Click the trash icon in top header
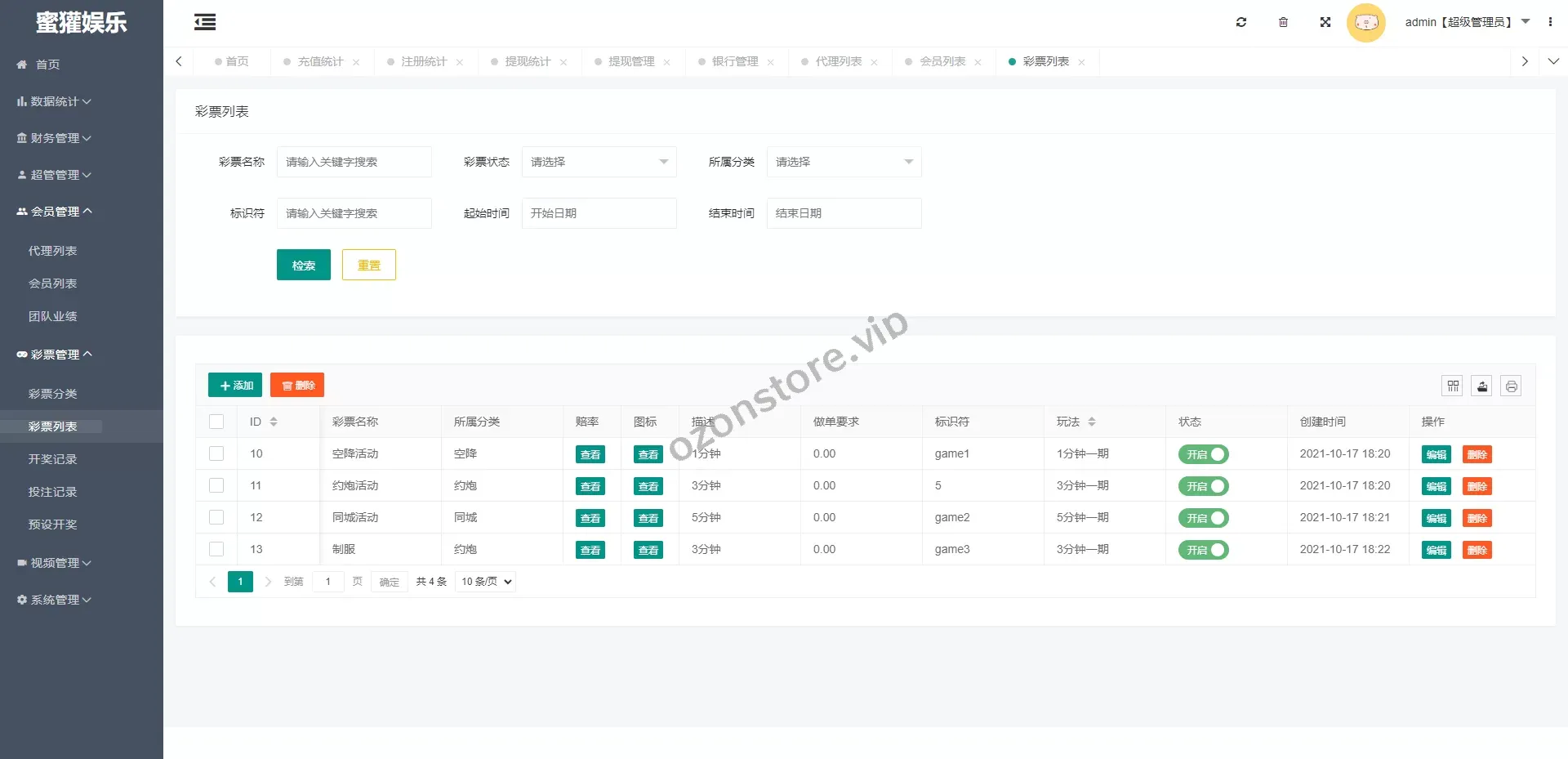 coord(1283,22)
